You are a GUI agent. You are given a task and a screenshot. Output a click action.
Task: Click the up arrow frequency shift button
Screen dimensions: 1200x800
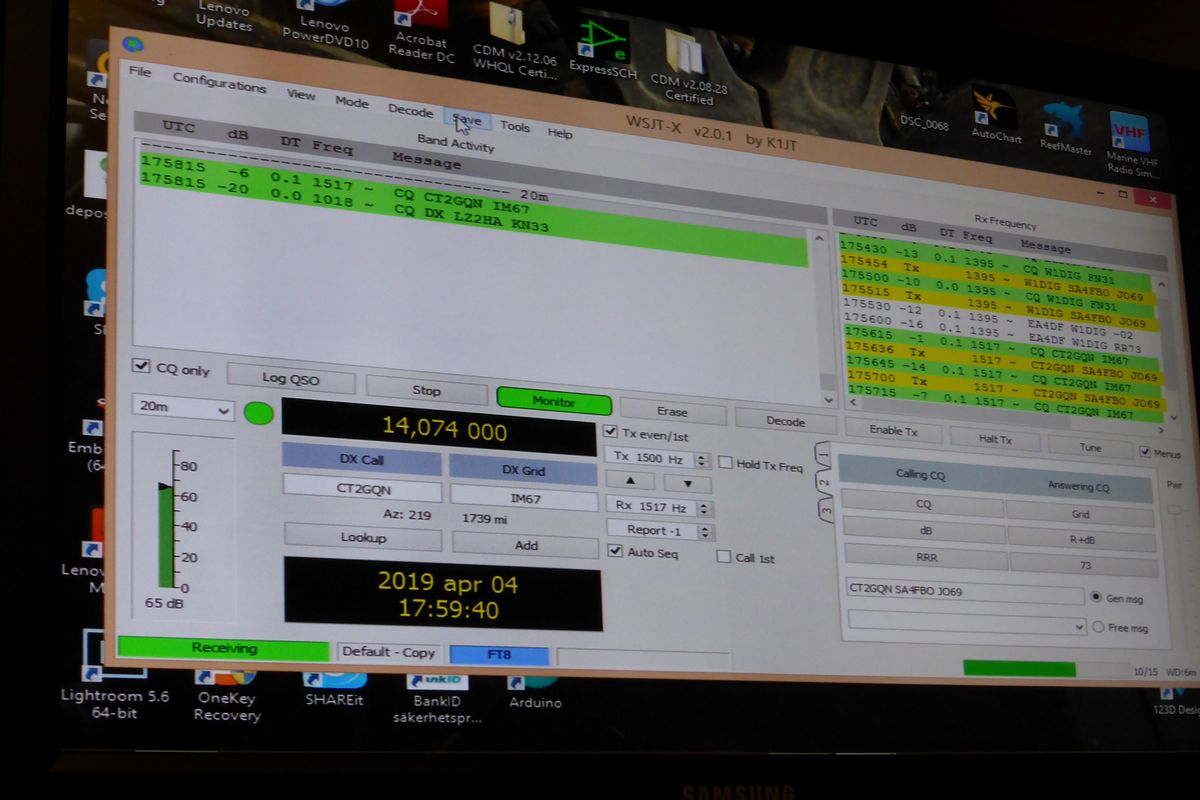pos(631,482)
